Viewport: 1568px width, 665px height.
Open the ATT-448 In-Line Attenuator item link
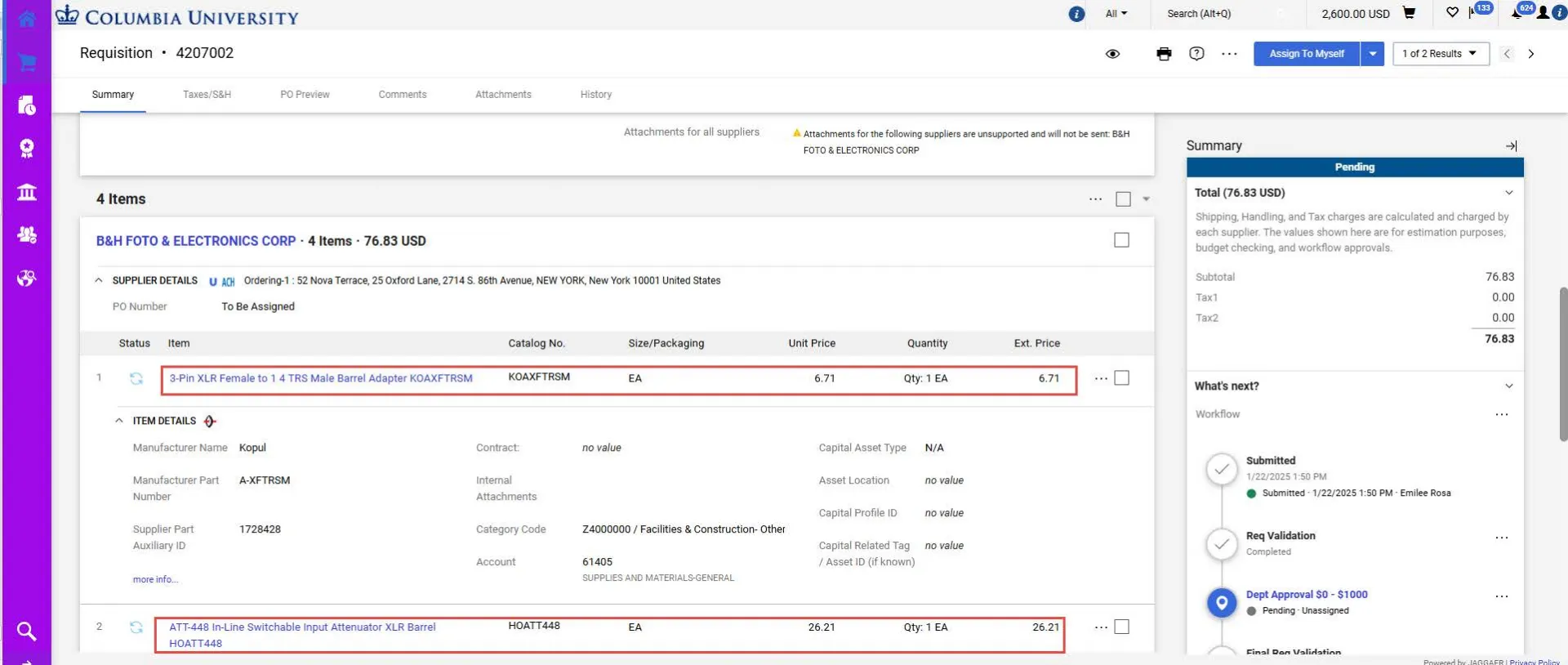tap(302, 635)
